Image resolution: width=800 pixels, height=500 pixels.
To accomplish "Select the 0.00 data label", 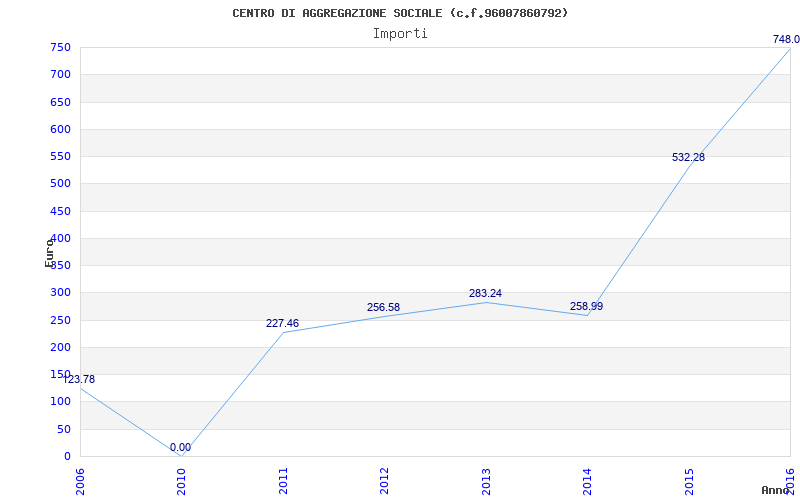I will click(x=180, y=447).
